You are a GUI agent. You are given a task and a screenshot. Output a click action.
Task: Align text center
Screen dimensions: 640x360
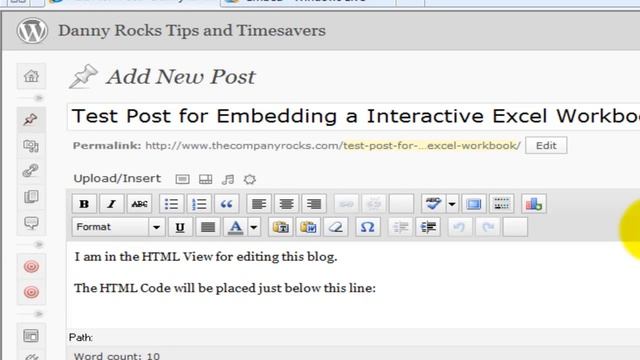pos(287,204)
